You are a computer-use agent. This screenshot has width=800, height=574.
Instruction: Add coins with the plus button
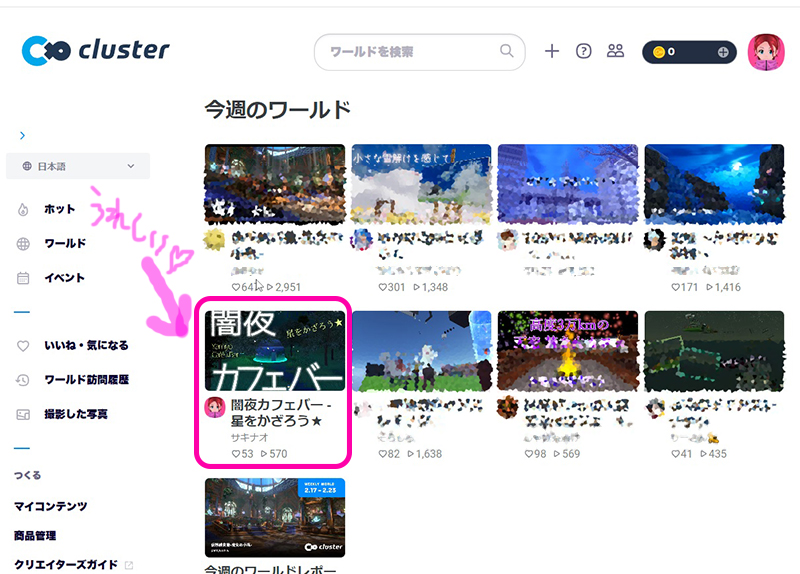723,52
